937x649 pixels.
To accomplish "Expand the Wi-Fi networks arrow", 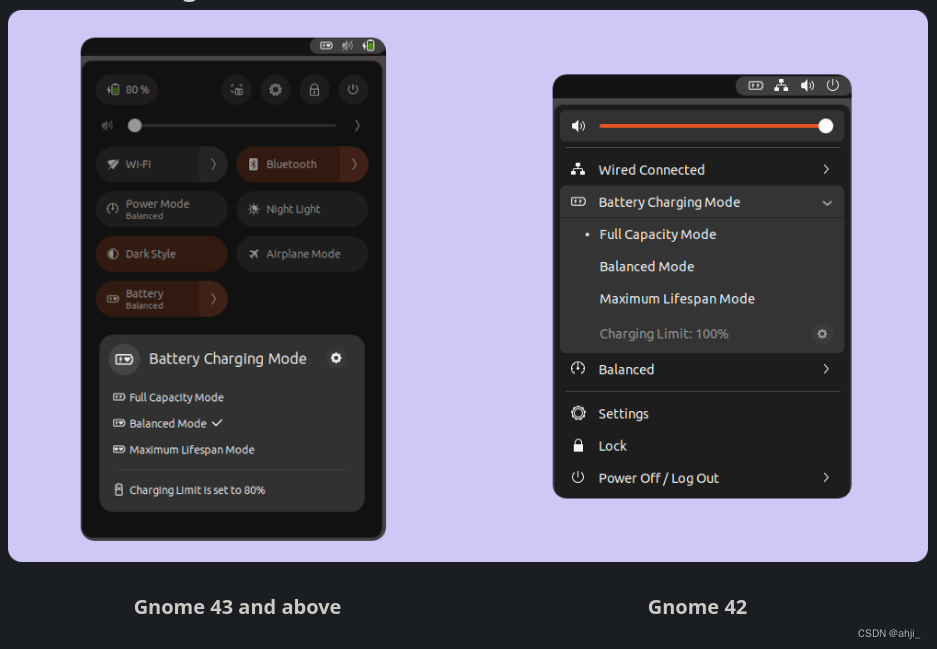I will pyautogui.click(x=213, y=164).
